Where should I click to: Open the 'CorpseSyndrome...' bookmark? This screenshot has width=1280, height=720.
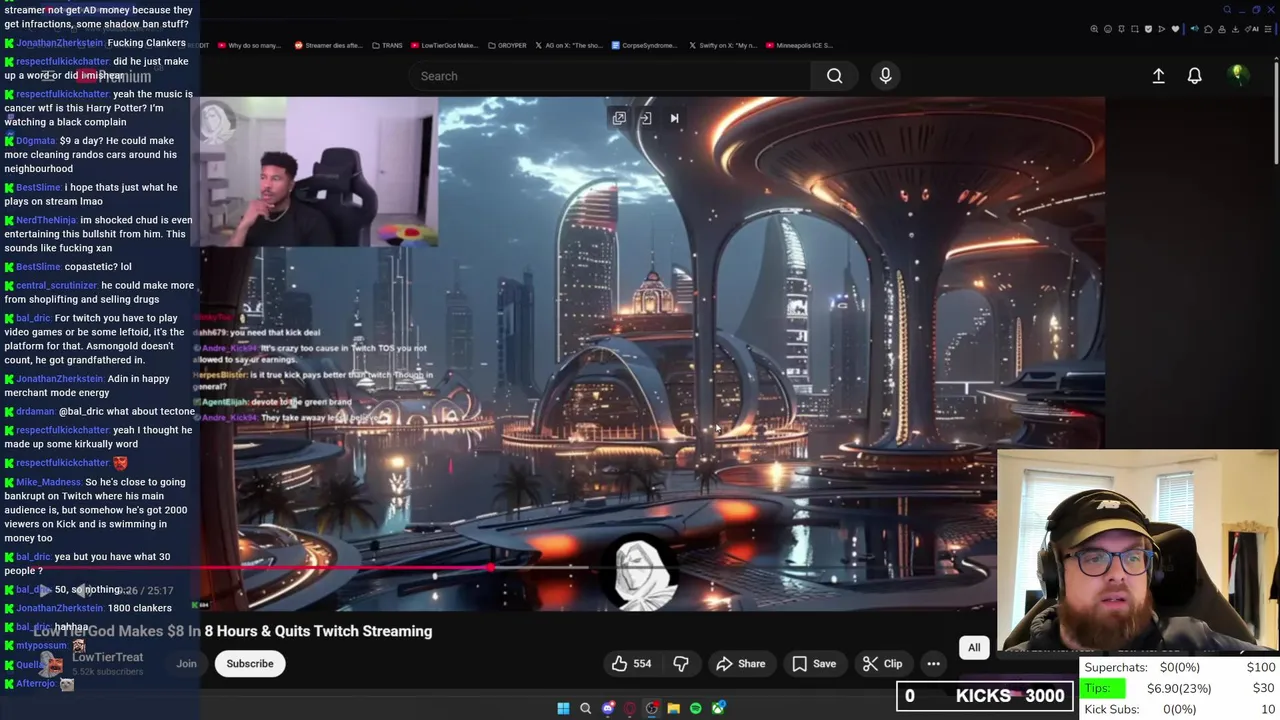click(x=644, y=45)
